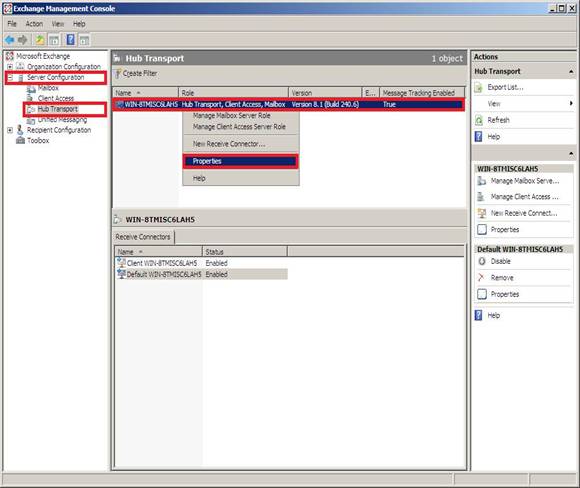Click the Recipient Configuration person icon
The height and width of the screenshot is (488, 580).
click(x=20, y=130)
